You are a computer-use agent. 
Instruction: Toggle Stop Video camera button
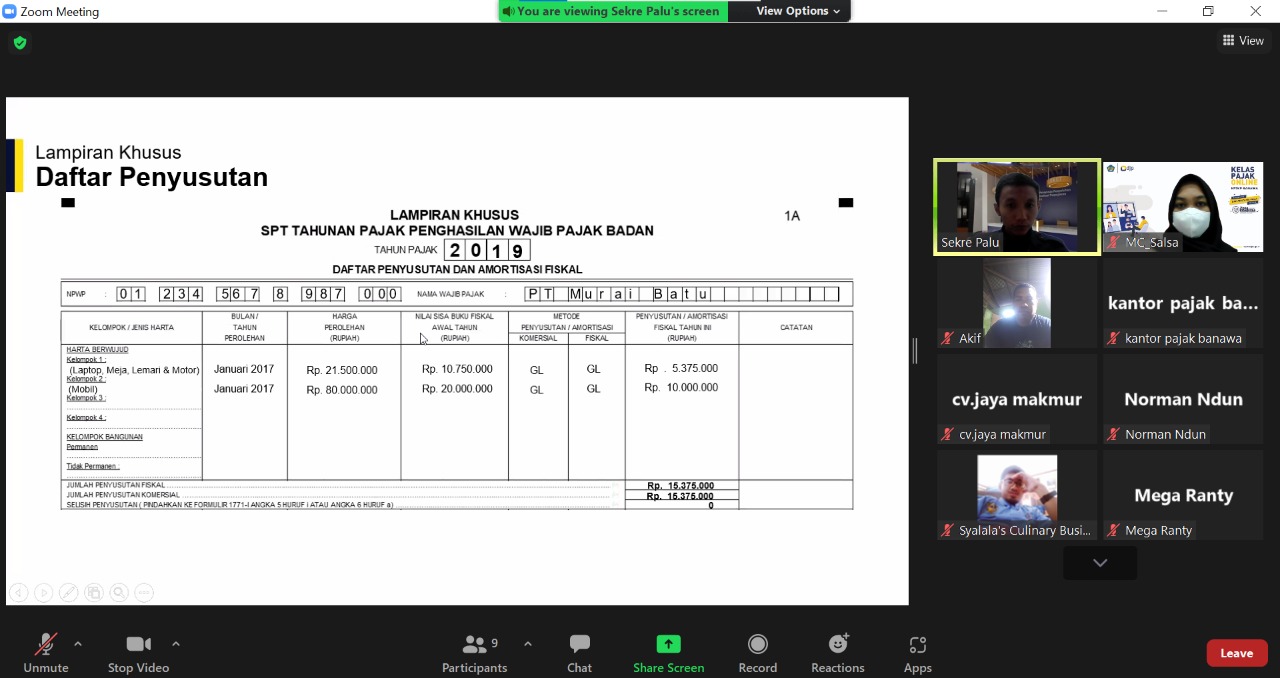(138, 645)
